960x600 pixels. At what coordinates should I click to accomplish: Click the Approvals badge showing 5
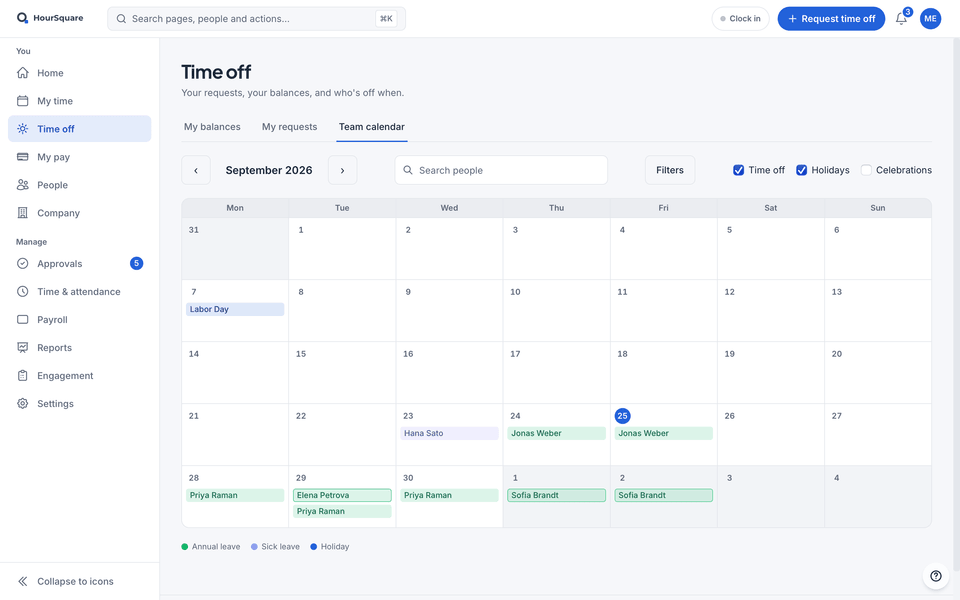(x=137, y=263)
